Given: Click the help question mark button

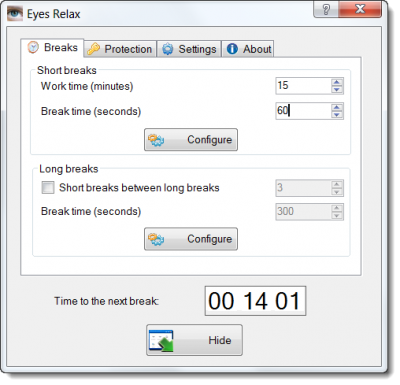Looking at the screenshot, I should (x=326, y=9).
